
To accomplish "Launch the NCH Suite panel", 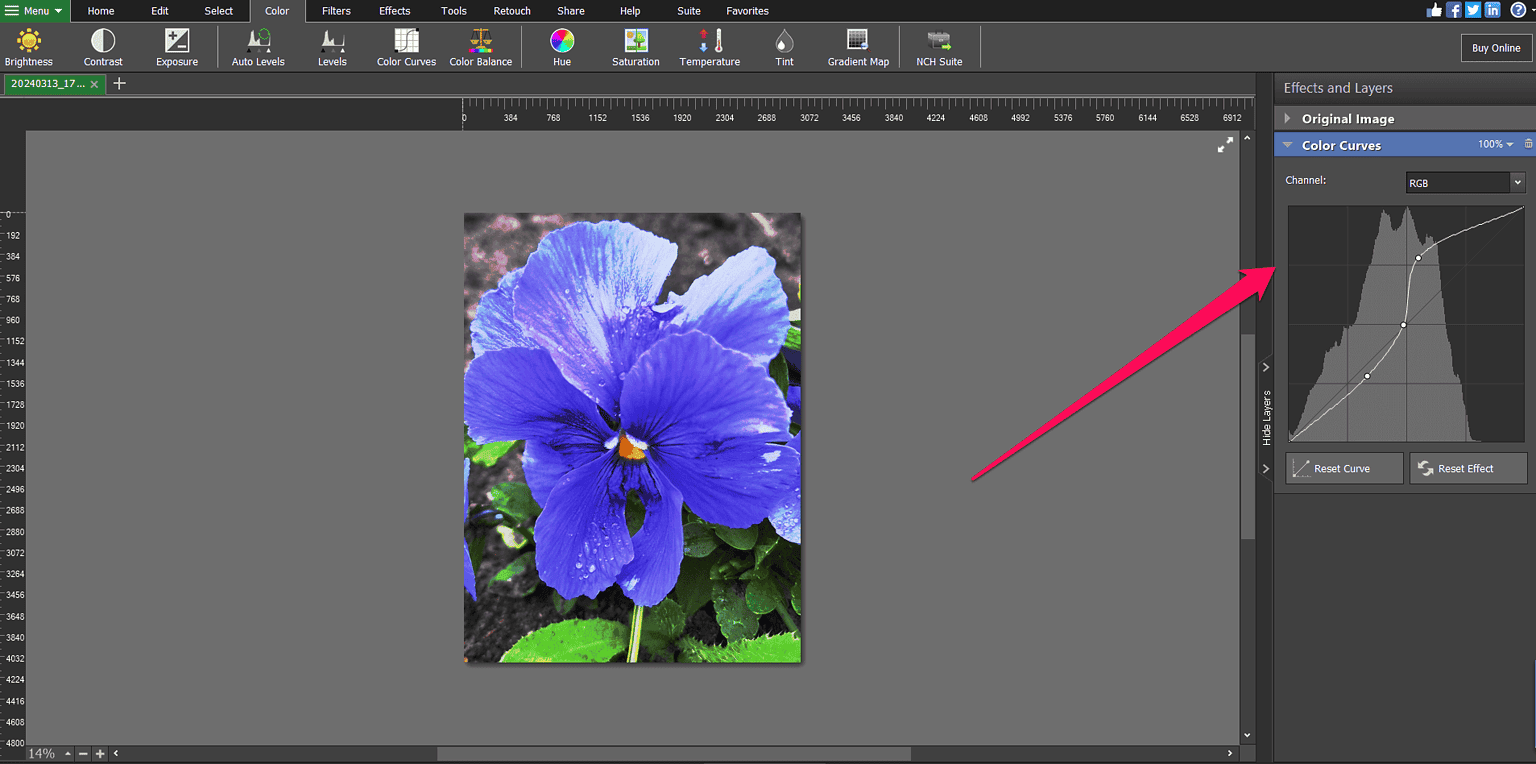I will pos(938,46).
